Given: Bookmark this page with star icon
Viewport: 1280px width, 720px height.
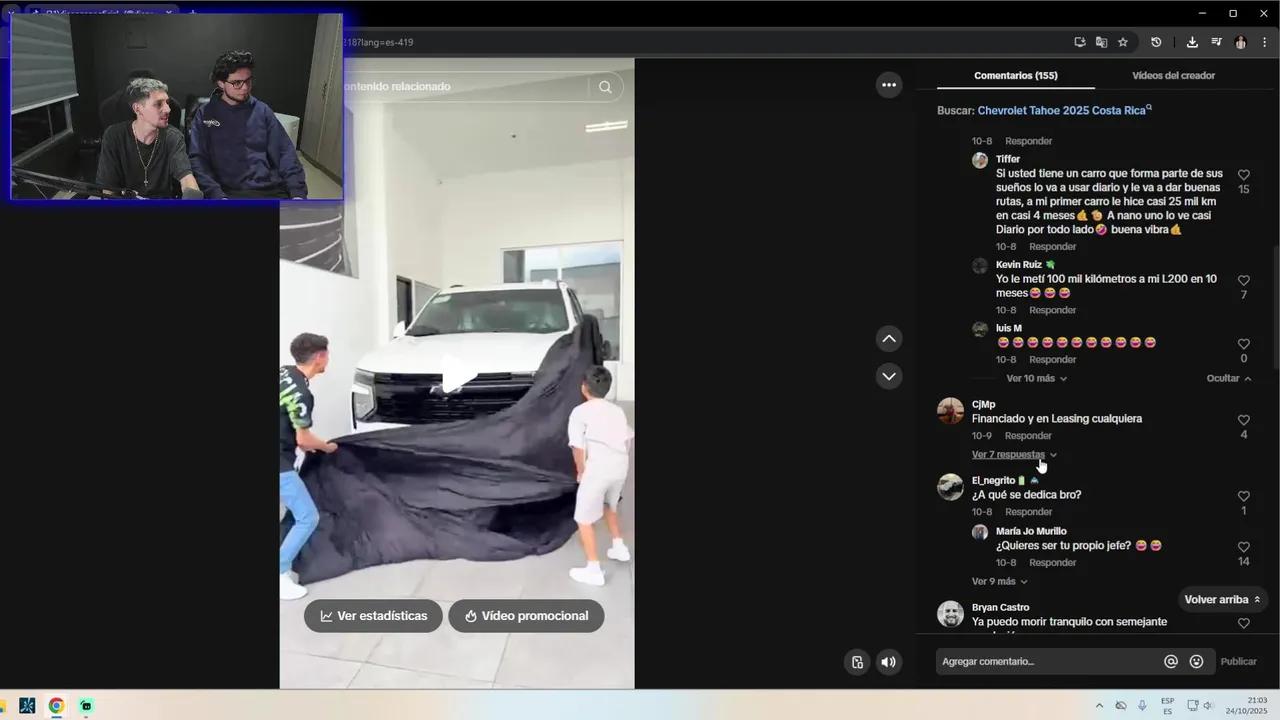Looking at the screenshot, I should point(1123,42).
